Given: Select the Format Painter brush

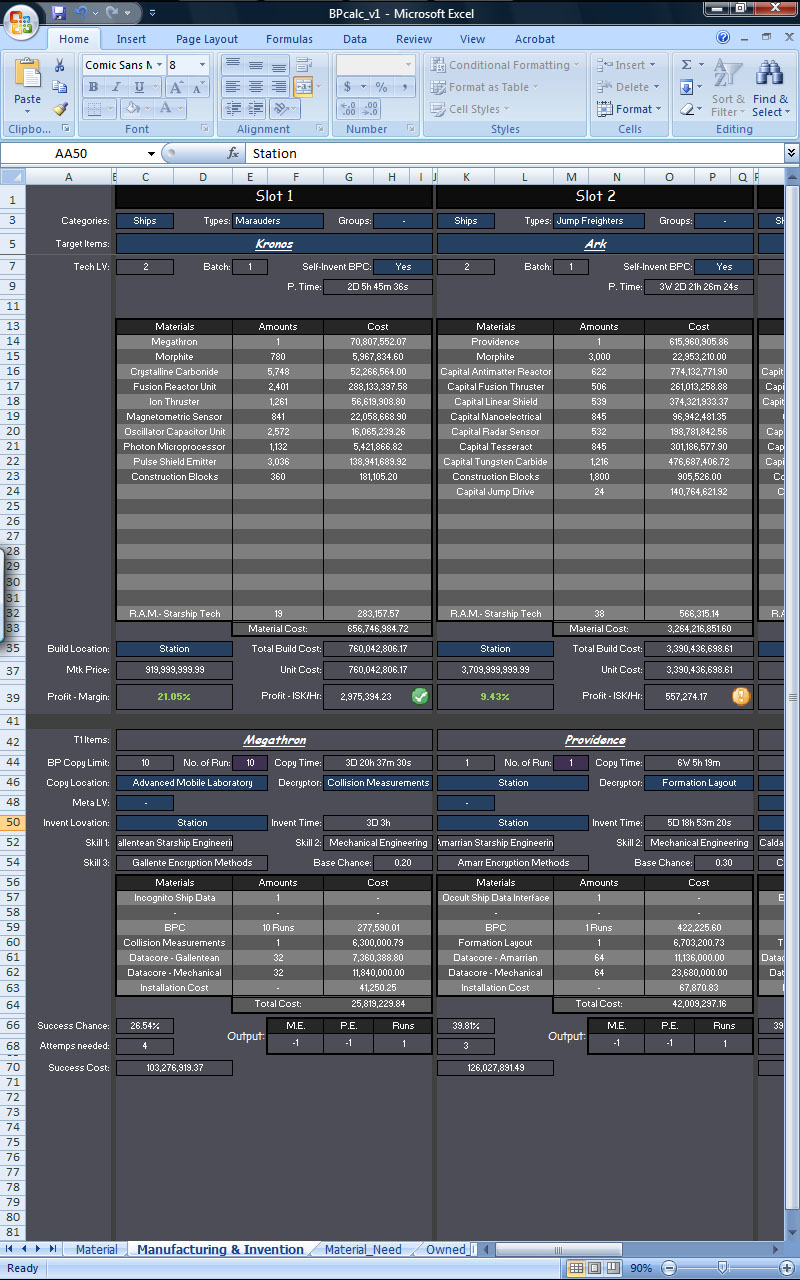Looking at the screenshot, I should (60, 109).
